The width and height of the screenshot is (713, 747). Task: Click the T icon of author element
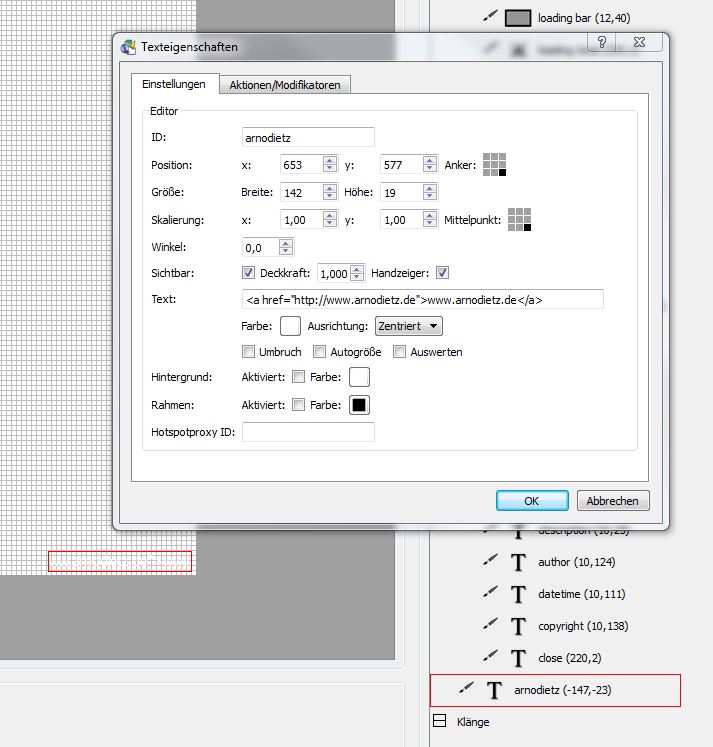click(x=518, y=563)
